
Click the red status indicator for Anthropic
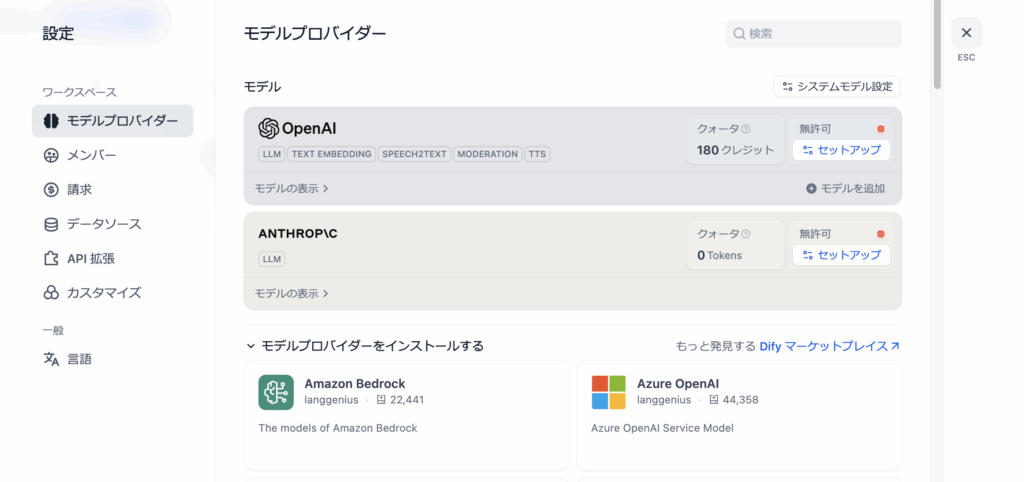point(881,234)
